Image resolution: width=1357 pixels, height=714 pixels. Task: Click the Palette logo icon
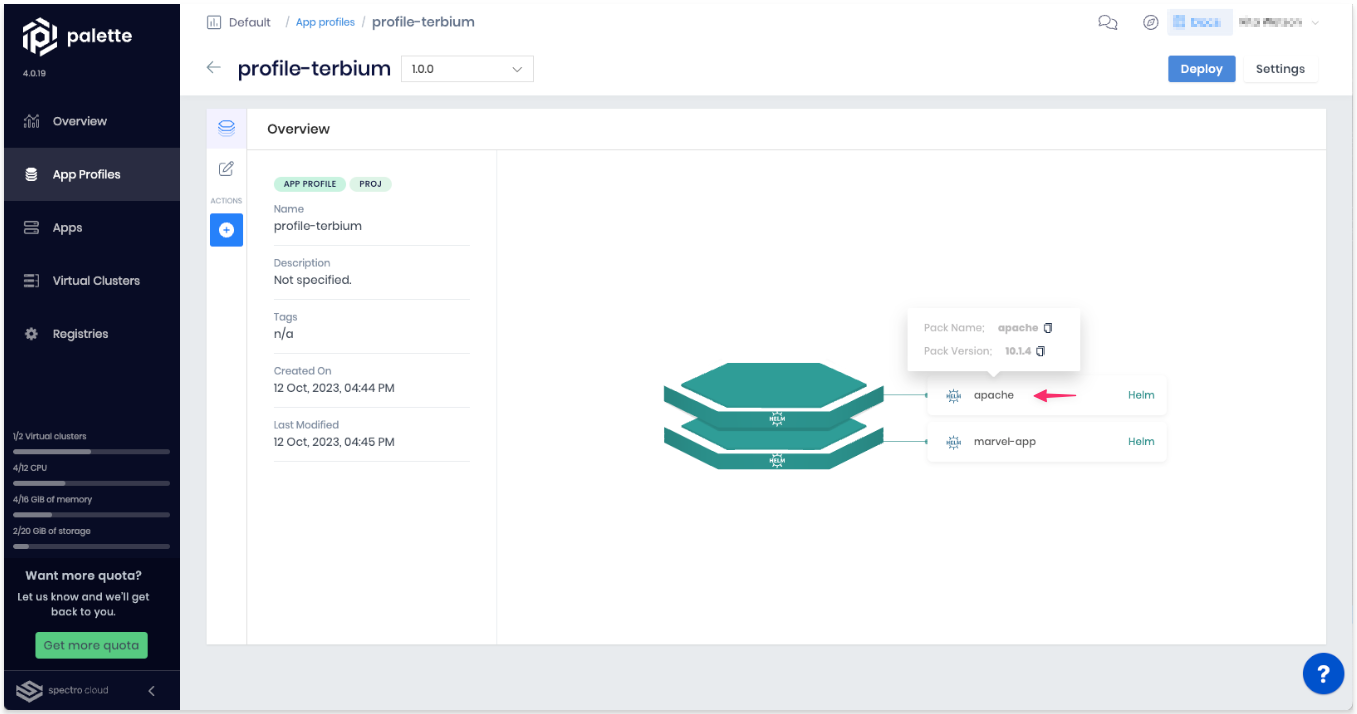[40, 37]
